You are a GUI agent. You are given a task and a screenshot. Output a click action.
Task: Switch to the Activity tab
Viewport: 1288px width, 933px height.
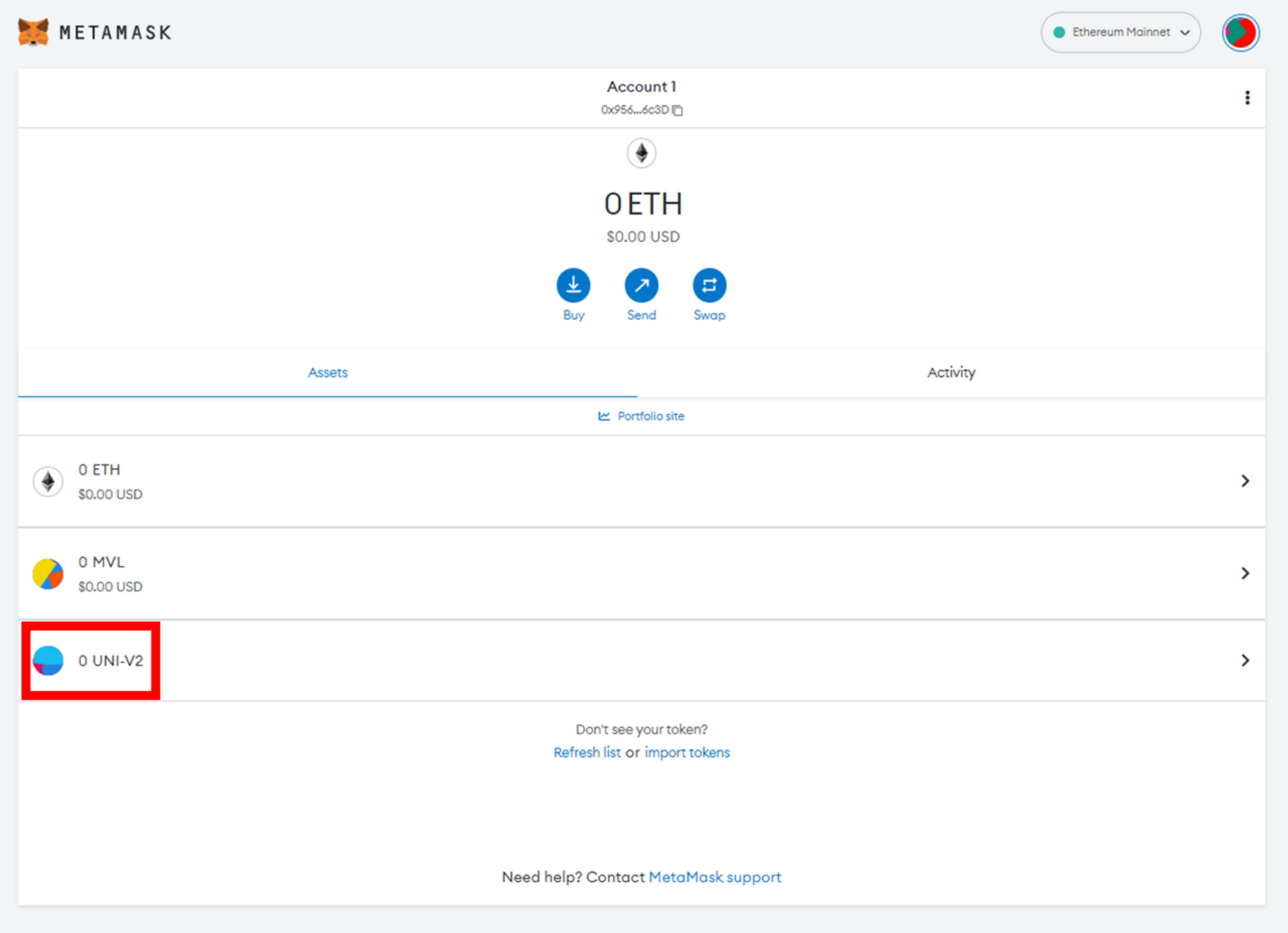coord(951,372)
